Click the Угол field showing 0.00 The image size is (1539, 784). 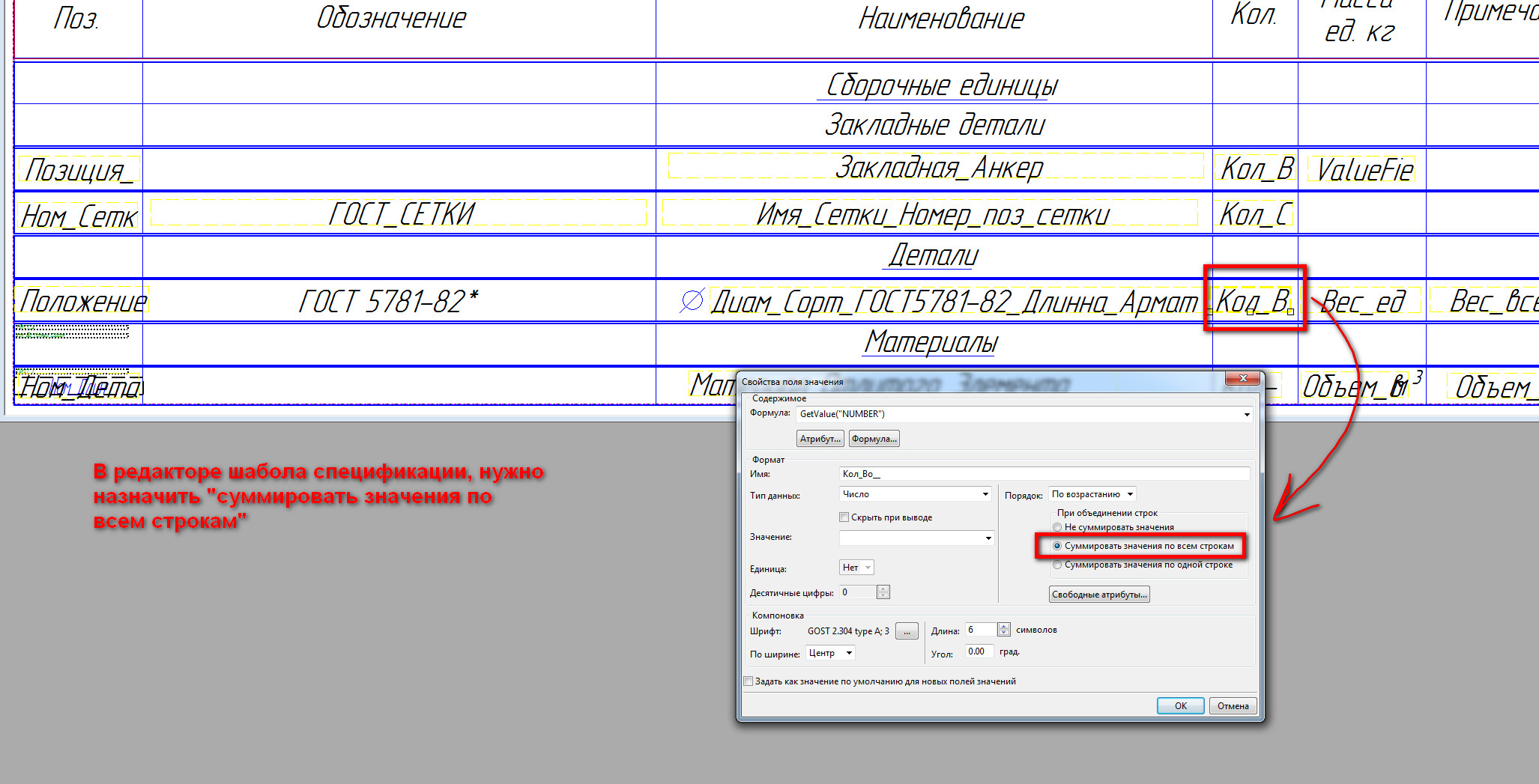(979, 651)
